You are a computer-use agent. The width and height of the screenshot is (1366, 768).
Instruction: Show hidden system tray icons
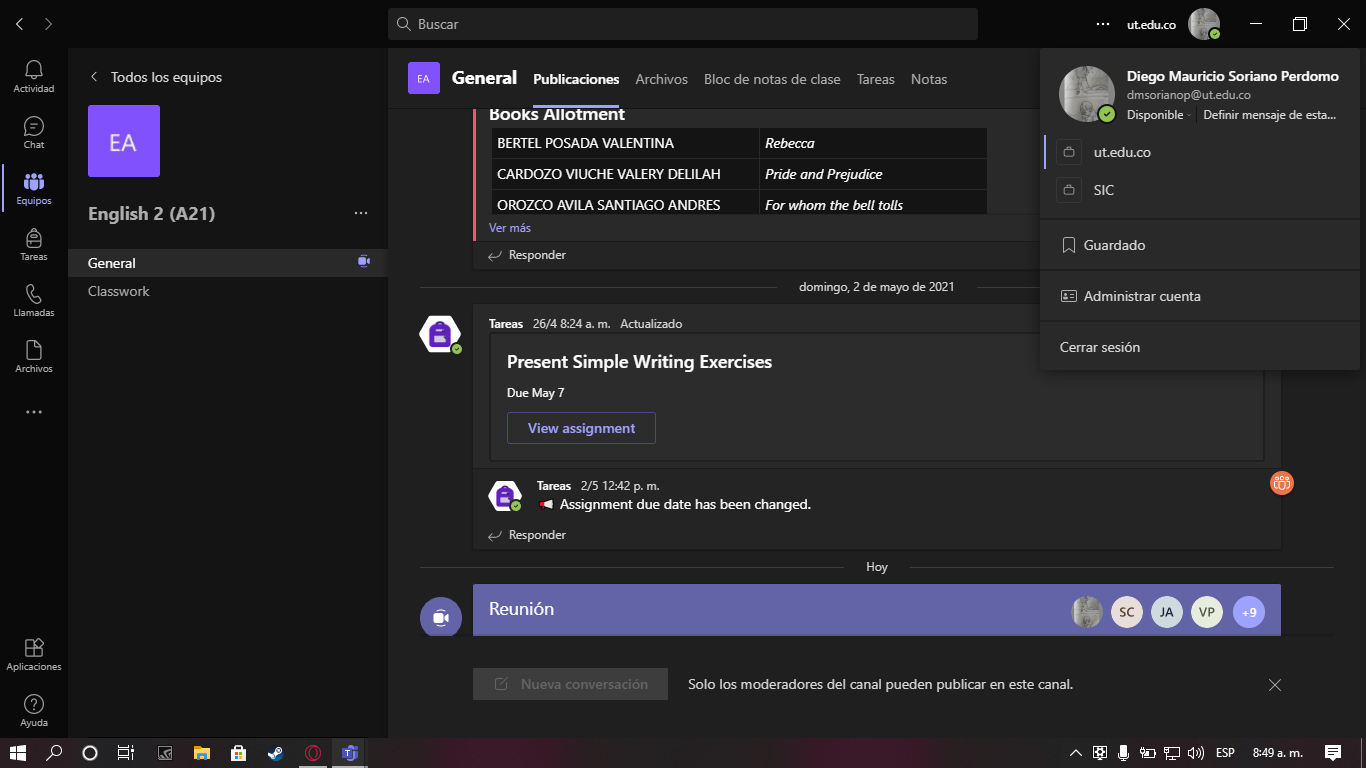[x=1076, y=753]
